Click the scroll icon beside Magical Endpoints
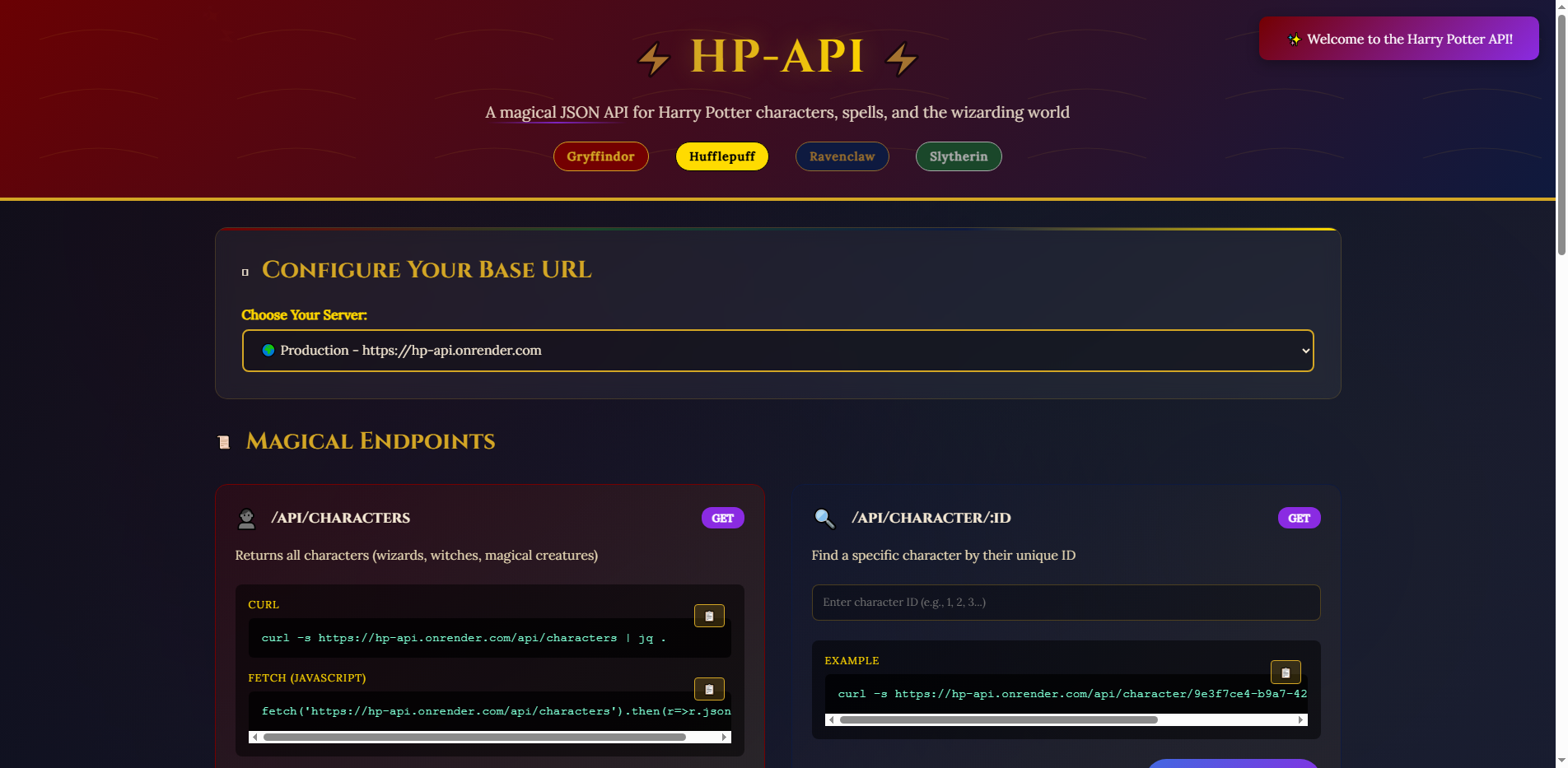 coord(224,441)
